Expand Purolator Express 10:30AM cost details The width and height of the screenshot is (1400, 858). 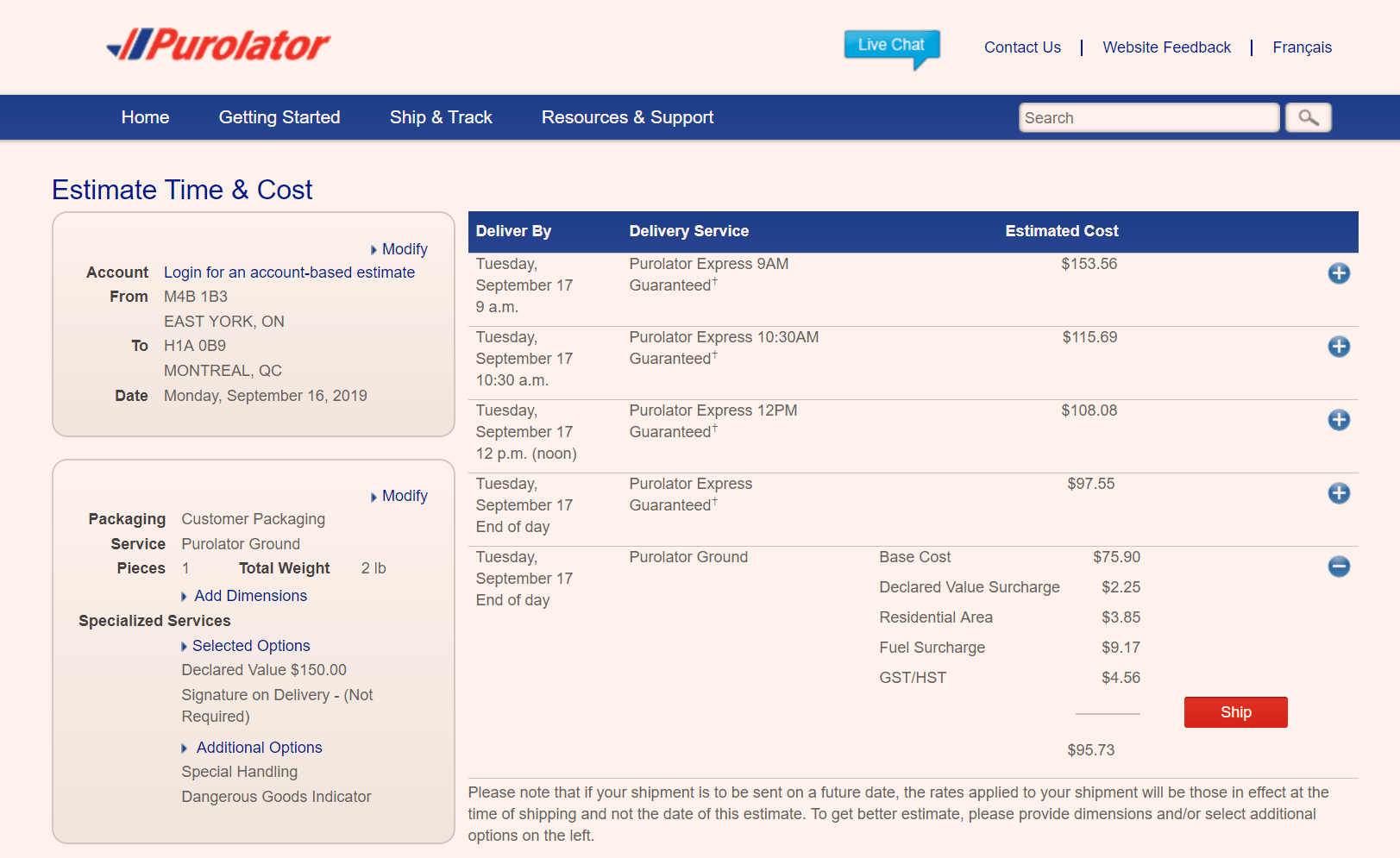(x=1339, y=347)
